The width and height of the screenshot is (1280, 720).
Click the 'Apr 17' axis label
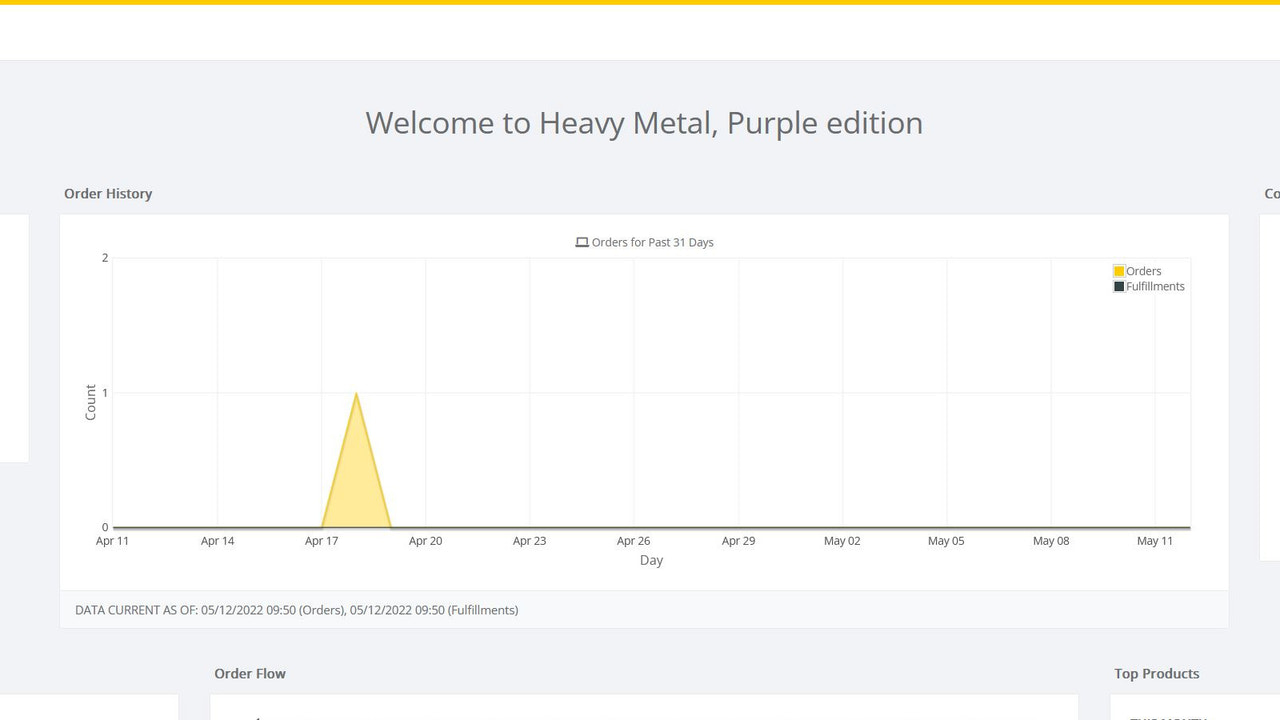[x=321, y=541]
